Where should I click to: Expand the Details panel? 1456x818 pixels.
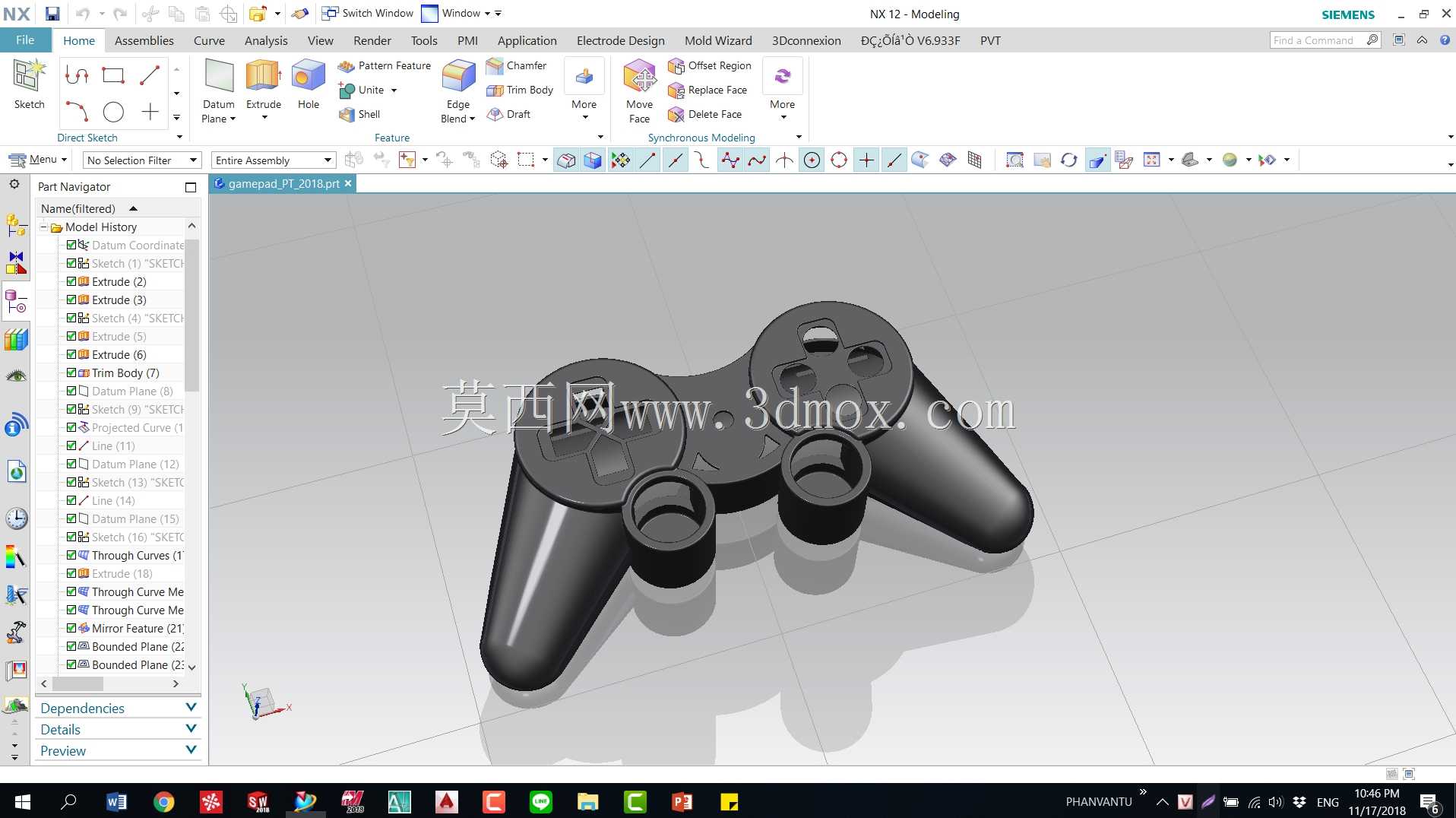(118, 729)
